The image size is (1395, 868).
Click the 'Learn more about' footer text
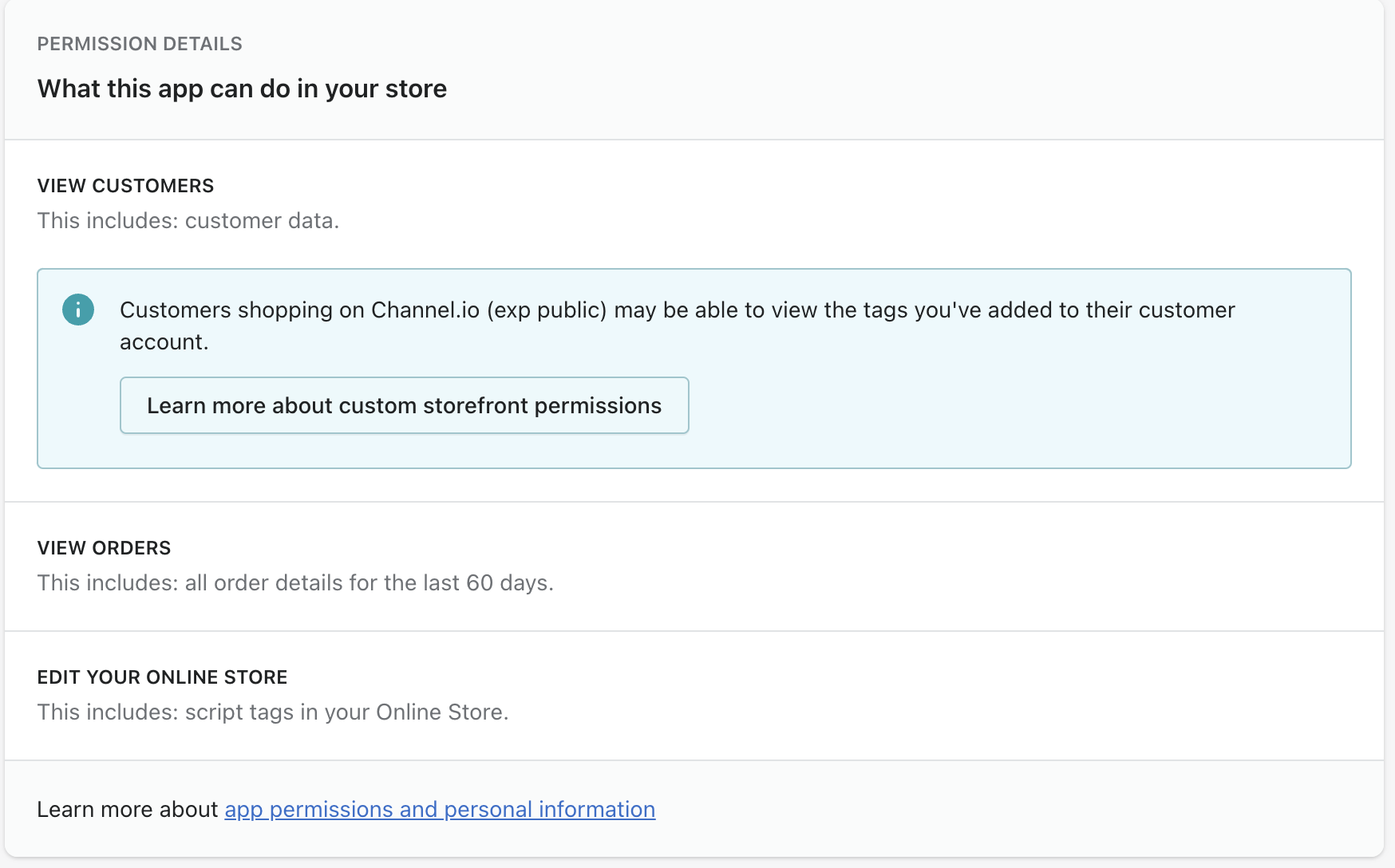[127, 809]
